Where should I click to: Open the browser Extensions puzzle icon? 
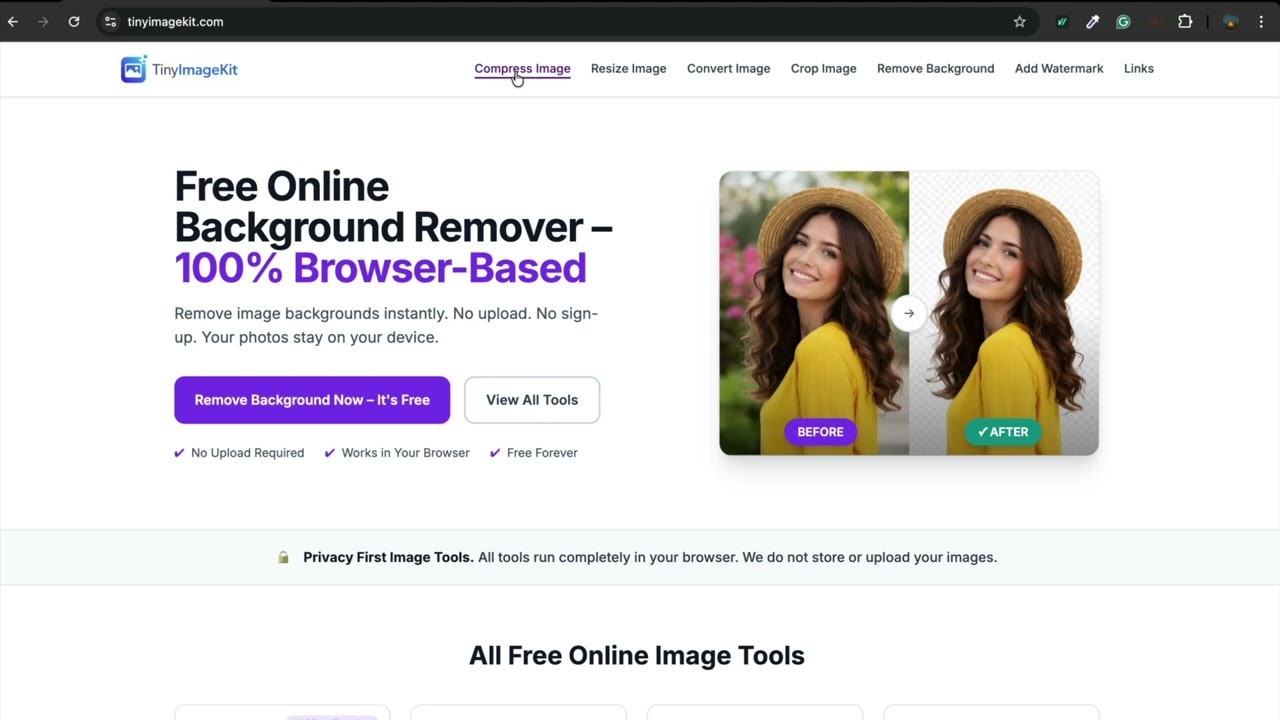[x=1185, y=21]
